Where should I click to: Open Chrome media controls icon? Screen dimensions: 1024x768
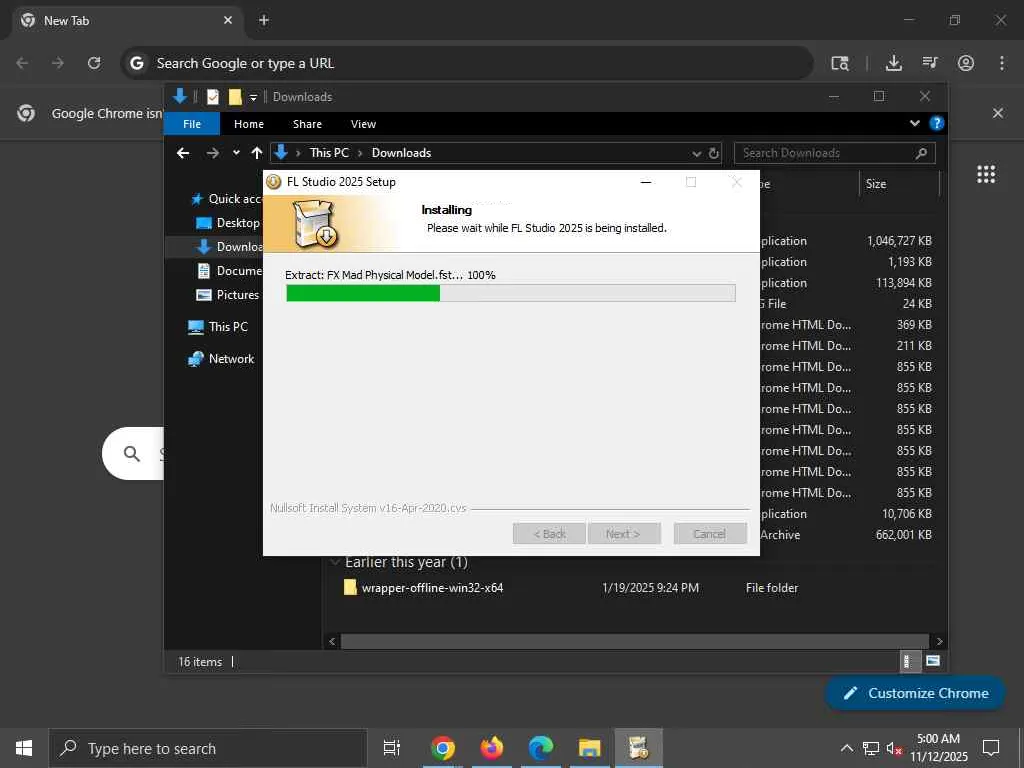coord(930,63)
